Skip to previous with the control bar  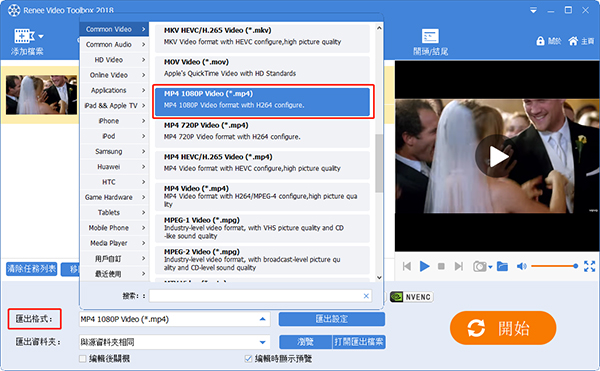[407, 266]
